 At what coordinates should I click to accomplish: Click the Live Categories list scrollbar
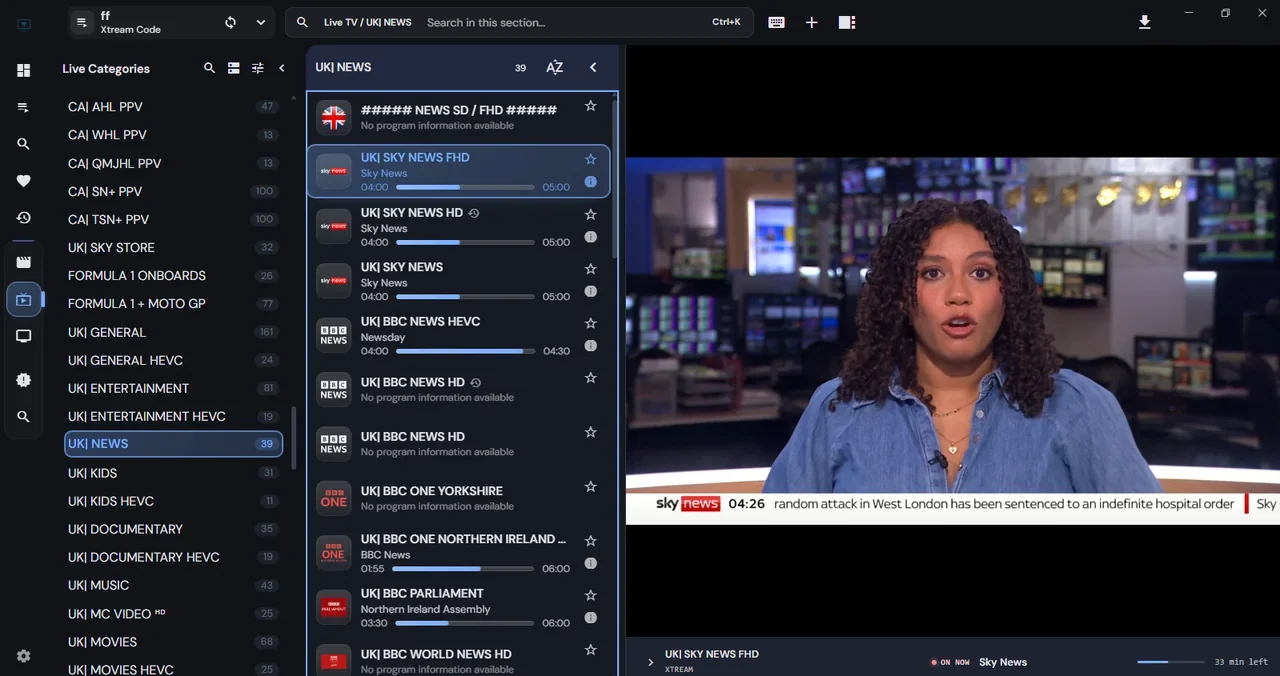[x=294, y=438]
